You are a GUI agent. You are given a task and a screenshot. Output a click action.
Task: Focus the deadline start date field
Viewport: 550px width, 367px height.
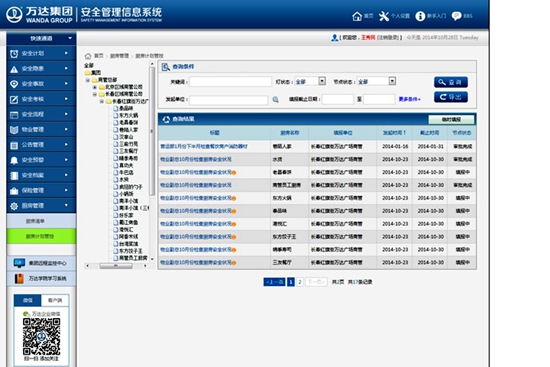(x=337, y=100)
